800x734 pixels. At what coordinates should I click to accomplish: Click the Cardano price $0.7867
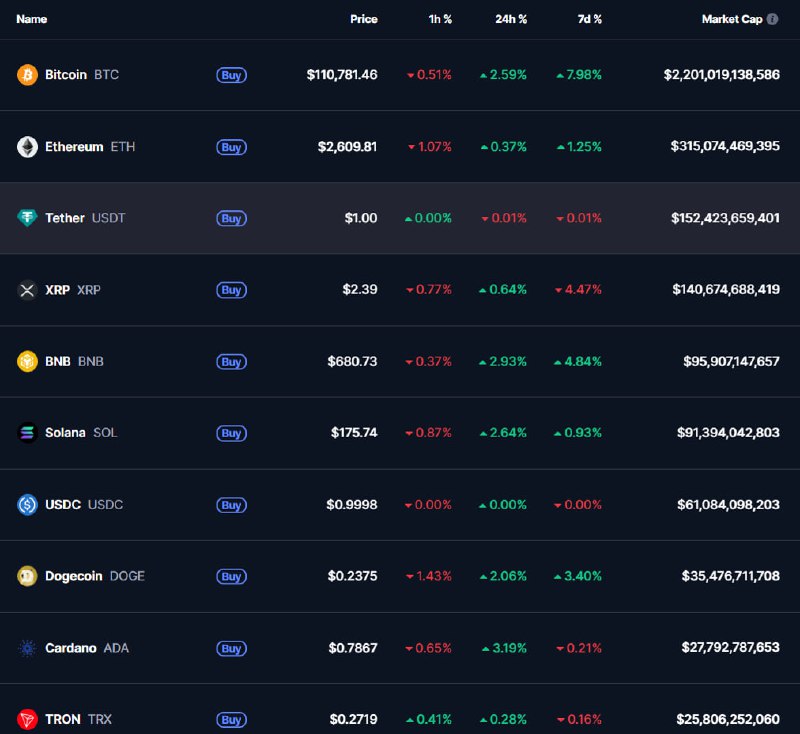click(353, 648)
